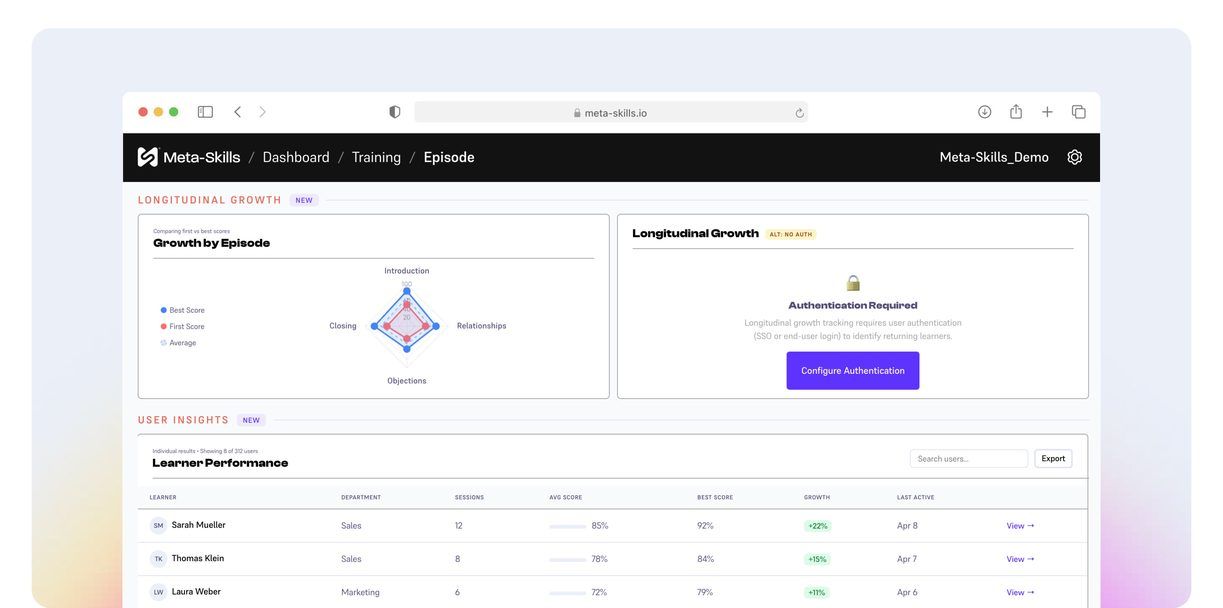The width and height of the screenshot is (1223, 608).
Task: Click the Export button
Action: click(x=1053, y=459)
